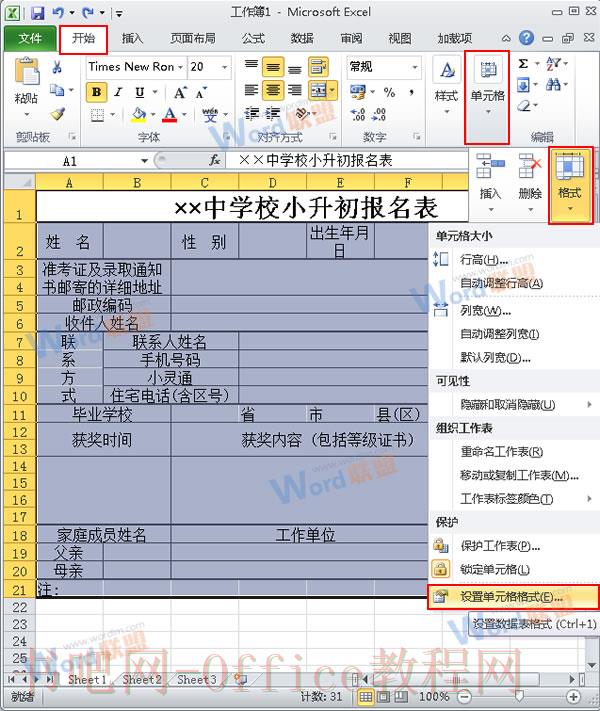Toggle middle vertical alignment

click(273, 67)
